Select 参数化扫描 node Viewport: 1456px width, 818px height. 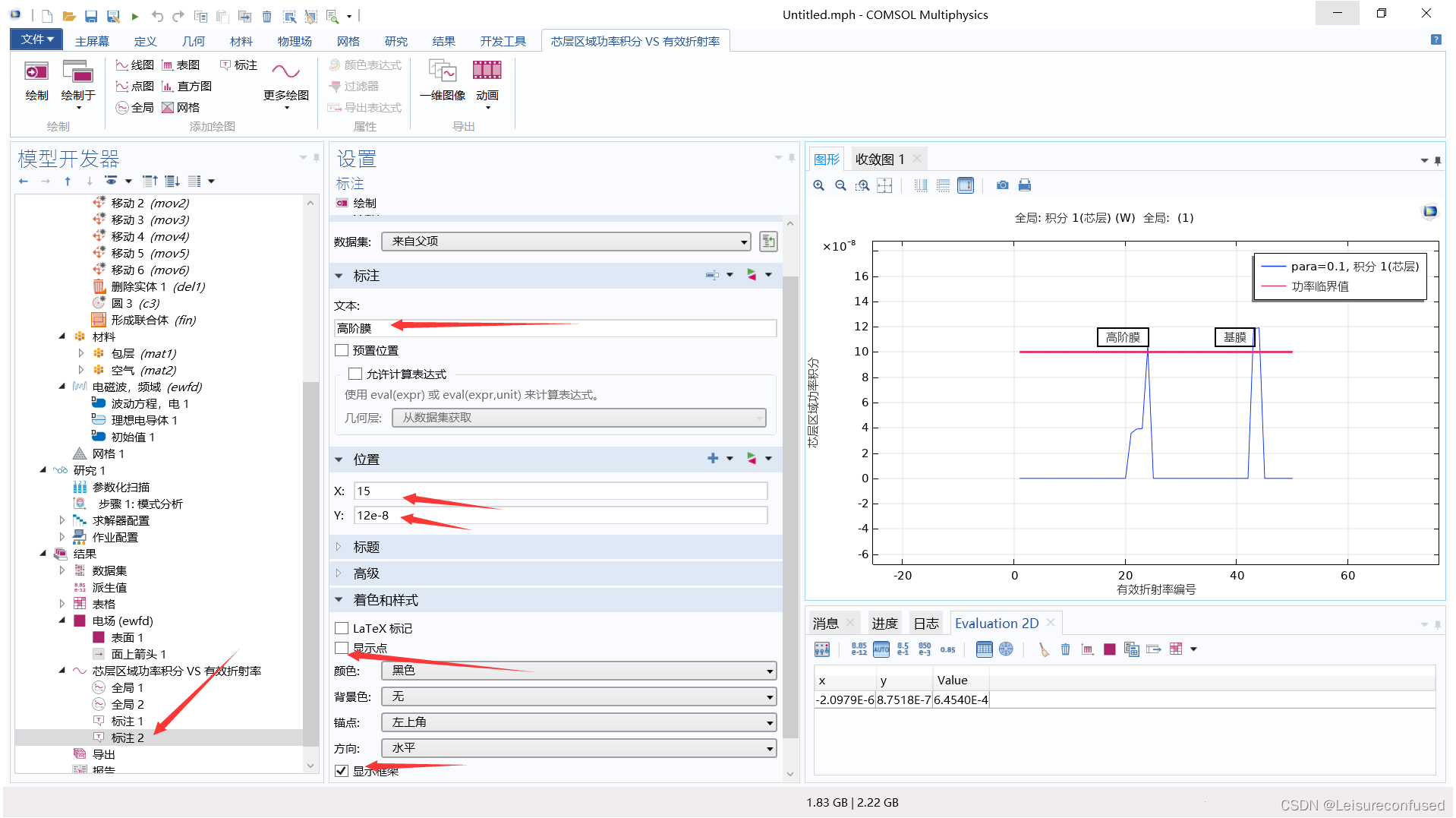tap(121, 487)
